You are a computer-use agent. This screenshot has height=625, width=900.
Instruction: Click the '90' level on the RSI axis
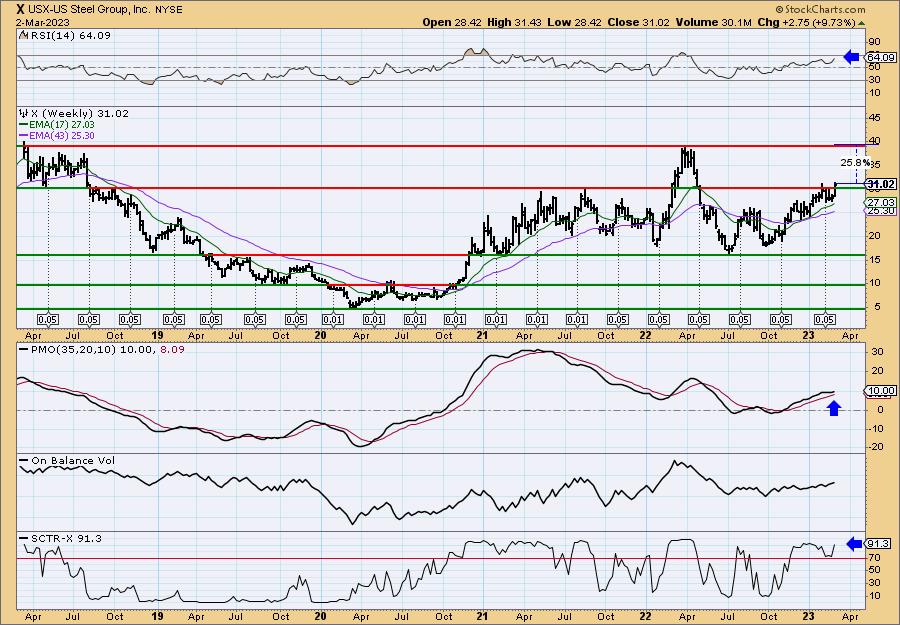tap(874, 42)
